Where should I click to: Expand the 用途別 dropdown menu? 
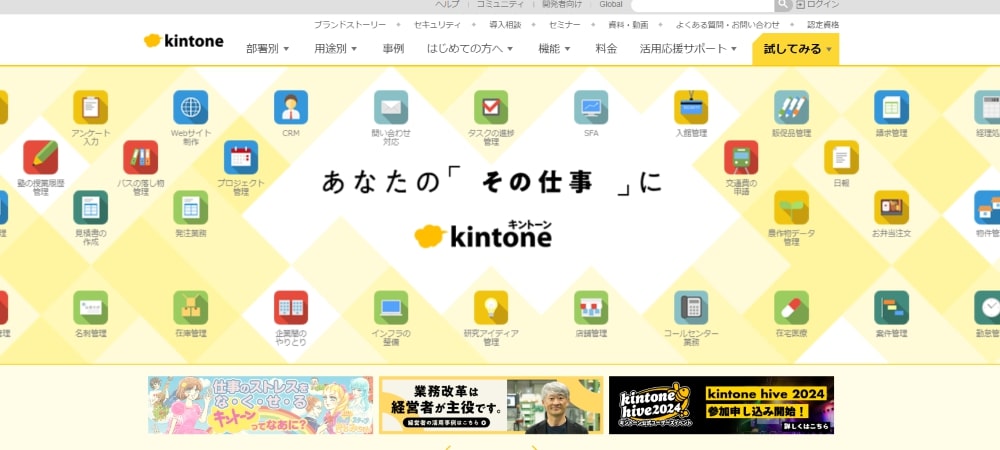coord(335,48)
